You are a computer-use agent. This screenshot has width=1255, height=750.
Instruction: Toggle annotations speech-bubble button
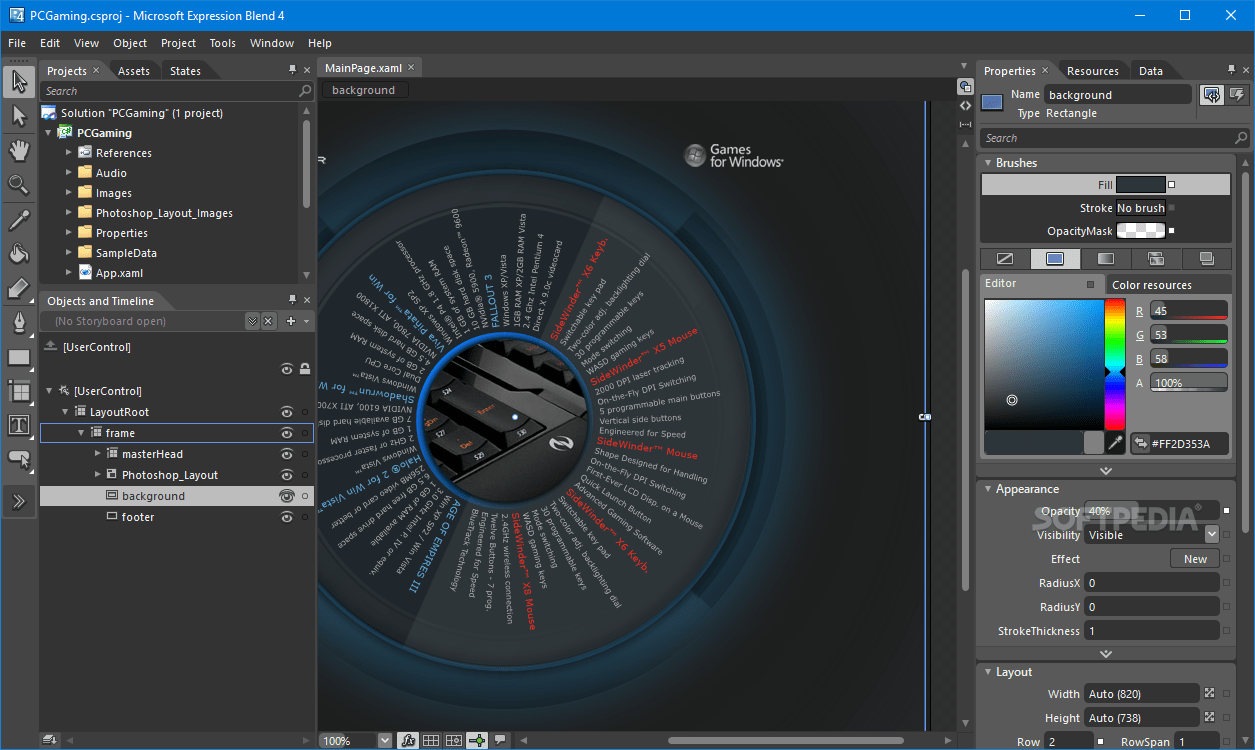(500, 740)
